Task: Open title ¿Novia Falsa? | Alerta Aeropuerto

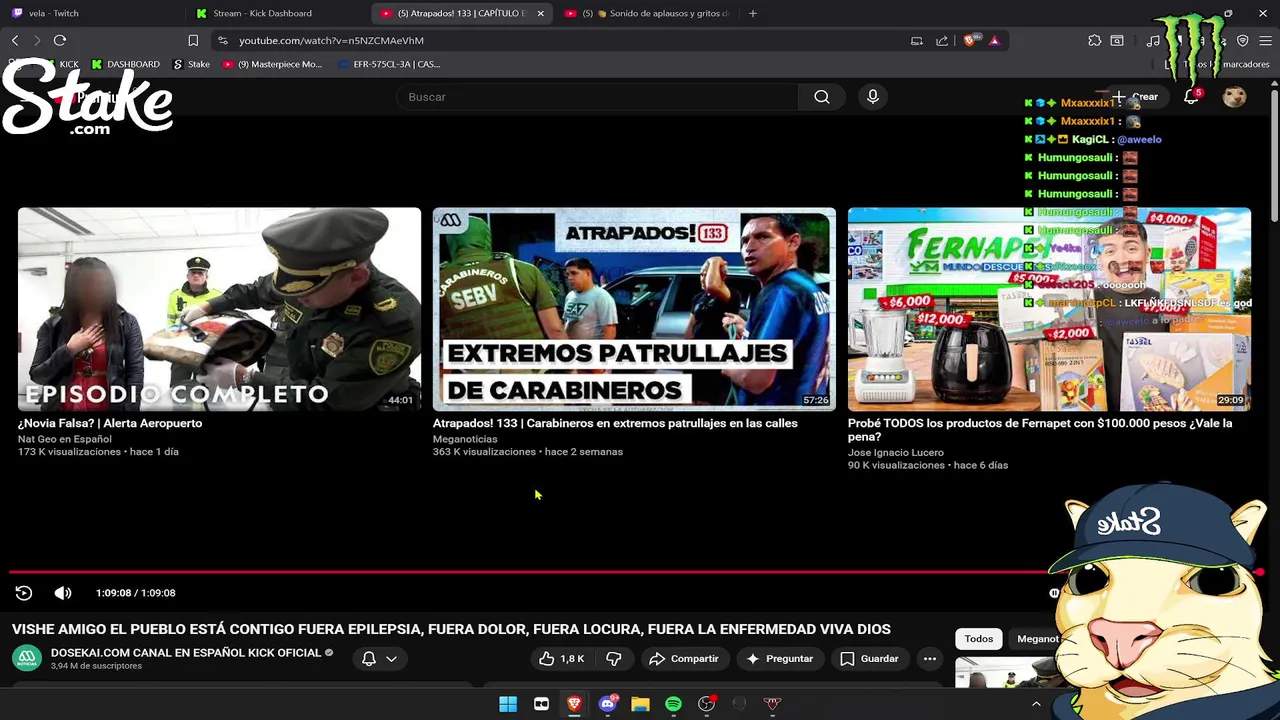Action: click(x=110, y=423)
